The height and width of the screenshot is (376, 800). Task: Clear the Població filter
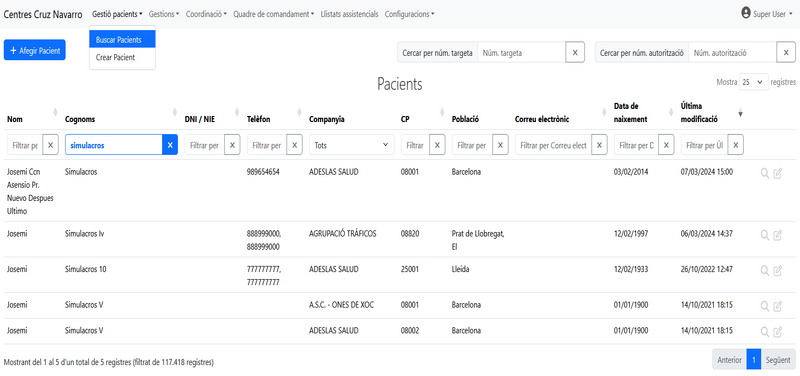[x=500, y=145]
